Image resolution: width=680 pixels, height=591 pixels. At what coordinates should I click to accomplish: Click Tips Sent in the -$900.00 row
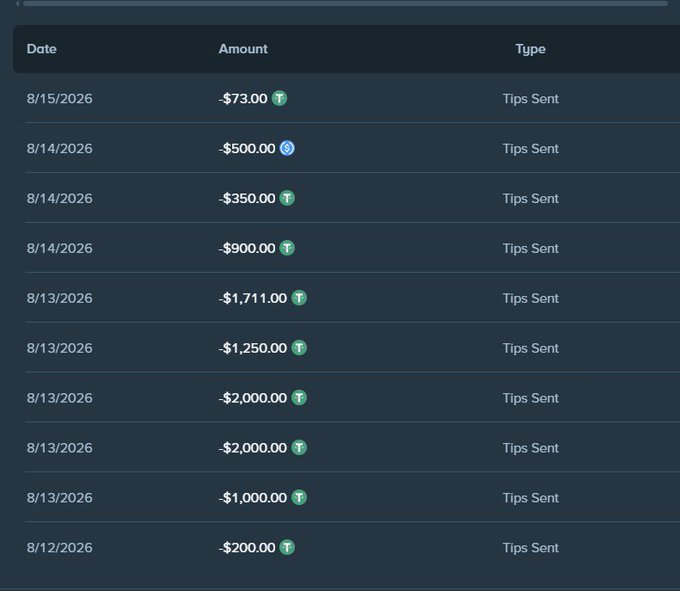530,248
